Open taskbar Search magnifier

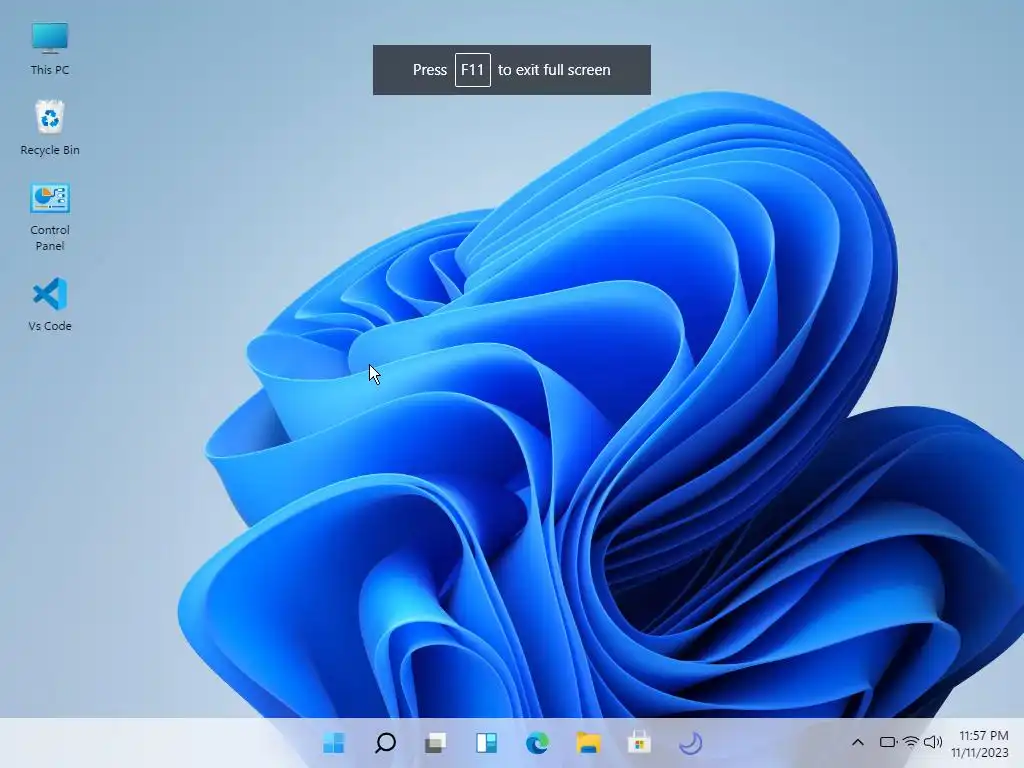tap(385, 743)
